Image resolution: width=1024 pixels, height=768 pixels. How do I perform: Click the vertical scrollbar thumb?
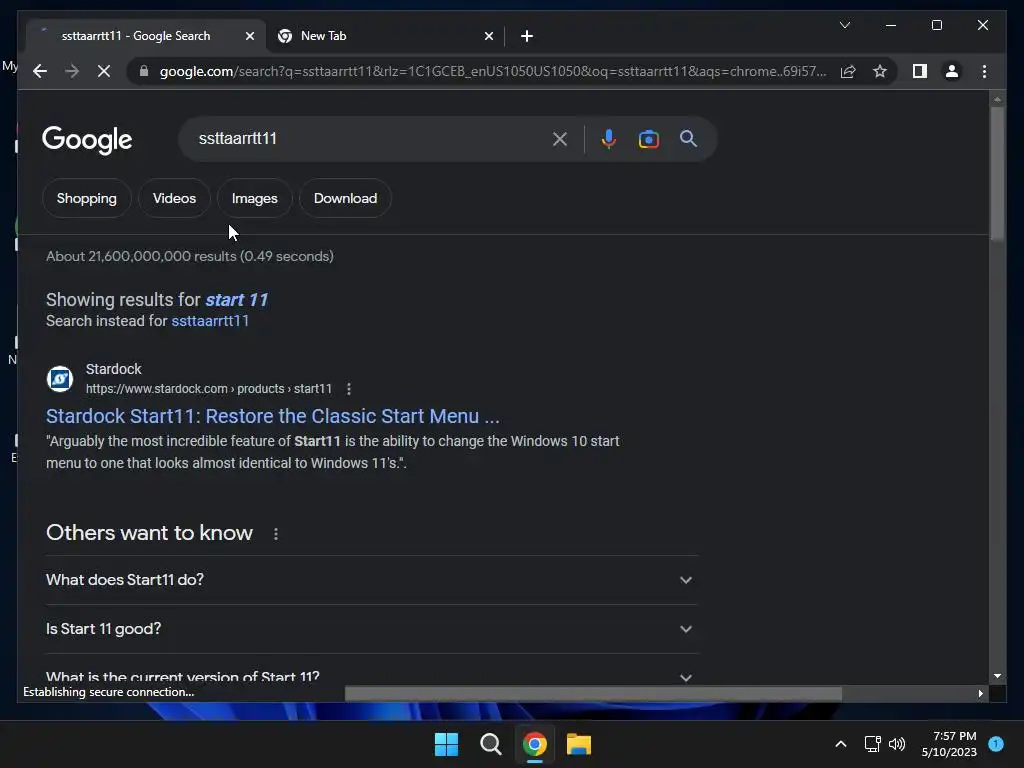point(997,174)
